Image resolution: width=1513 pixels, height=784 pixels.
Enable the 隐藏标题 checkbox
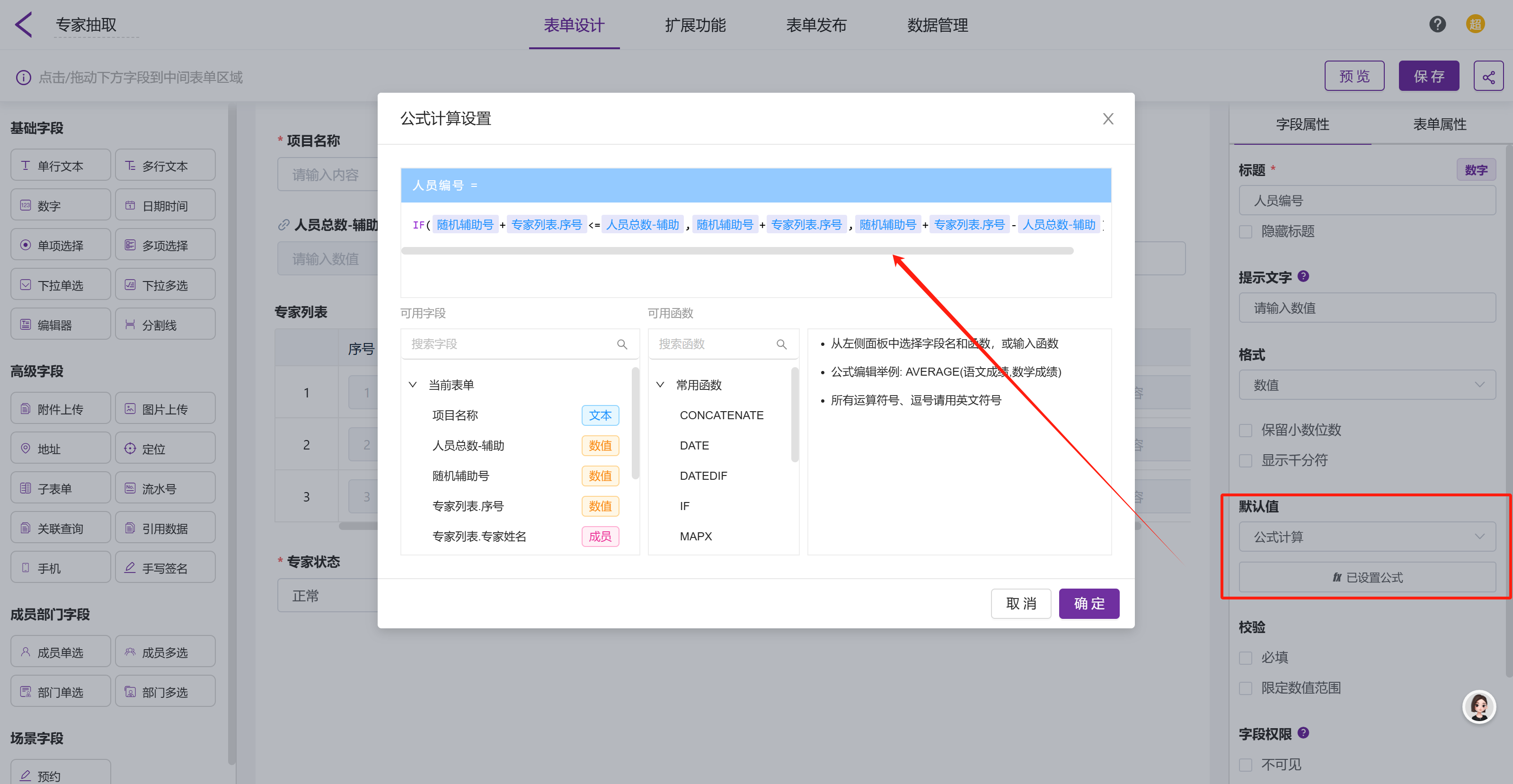(x=1245, y=232)
